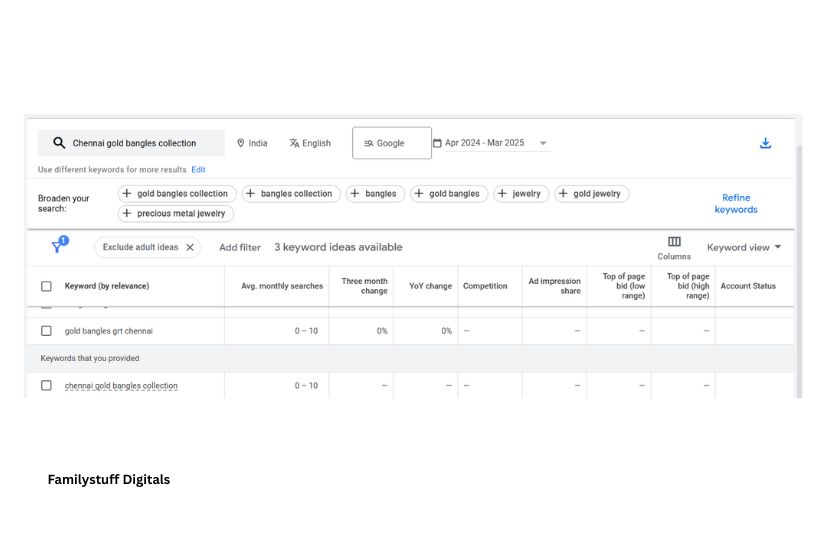
Task: Click the Edit keywords link
Action: (x=199, y=170)
